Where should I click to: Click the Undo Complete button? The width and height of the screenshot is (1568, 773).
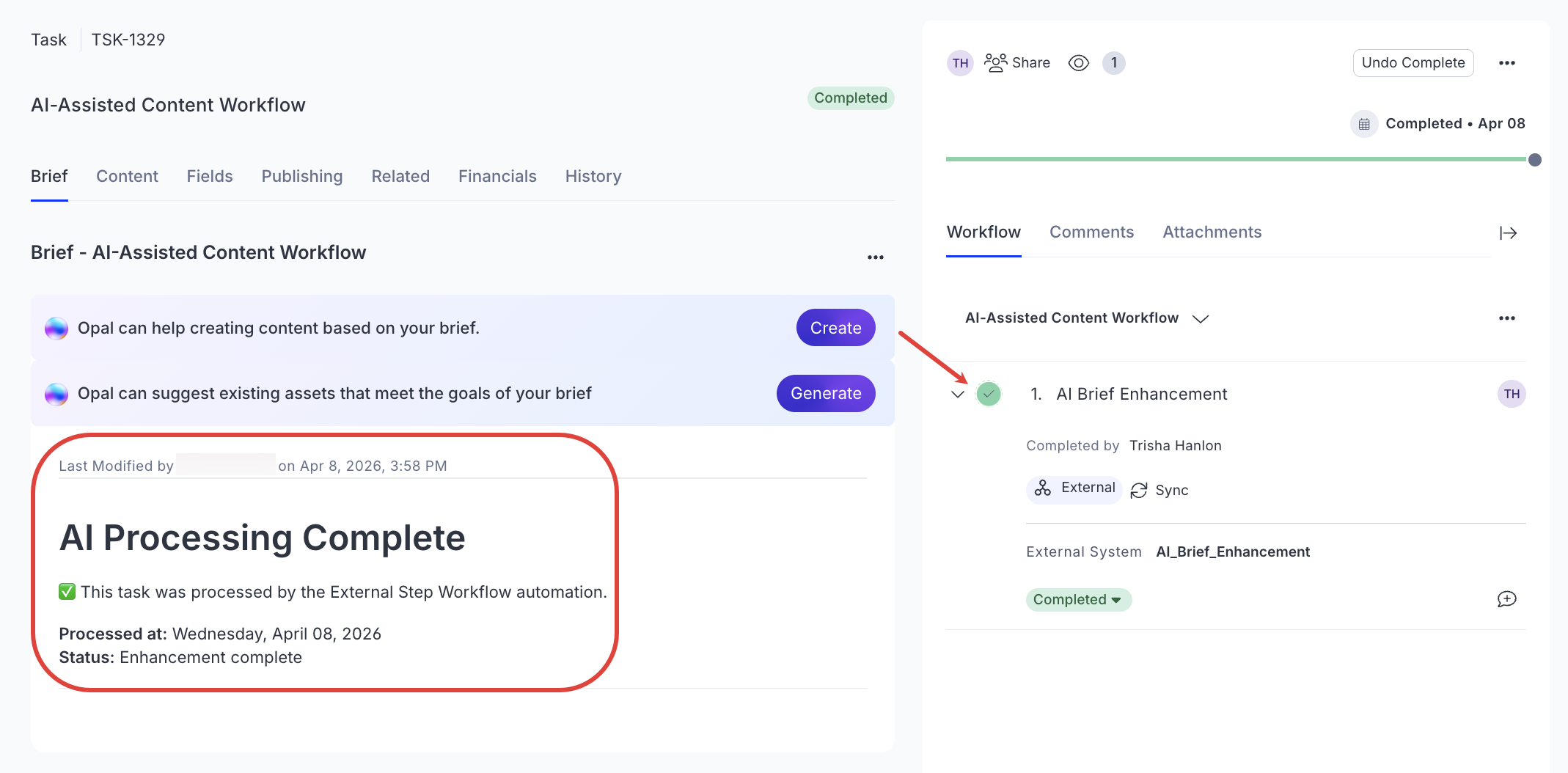click(x=1413, y=62)
